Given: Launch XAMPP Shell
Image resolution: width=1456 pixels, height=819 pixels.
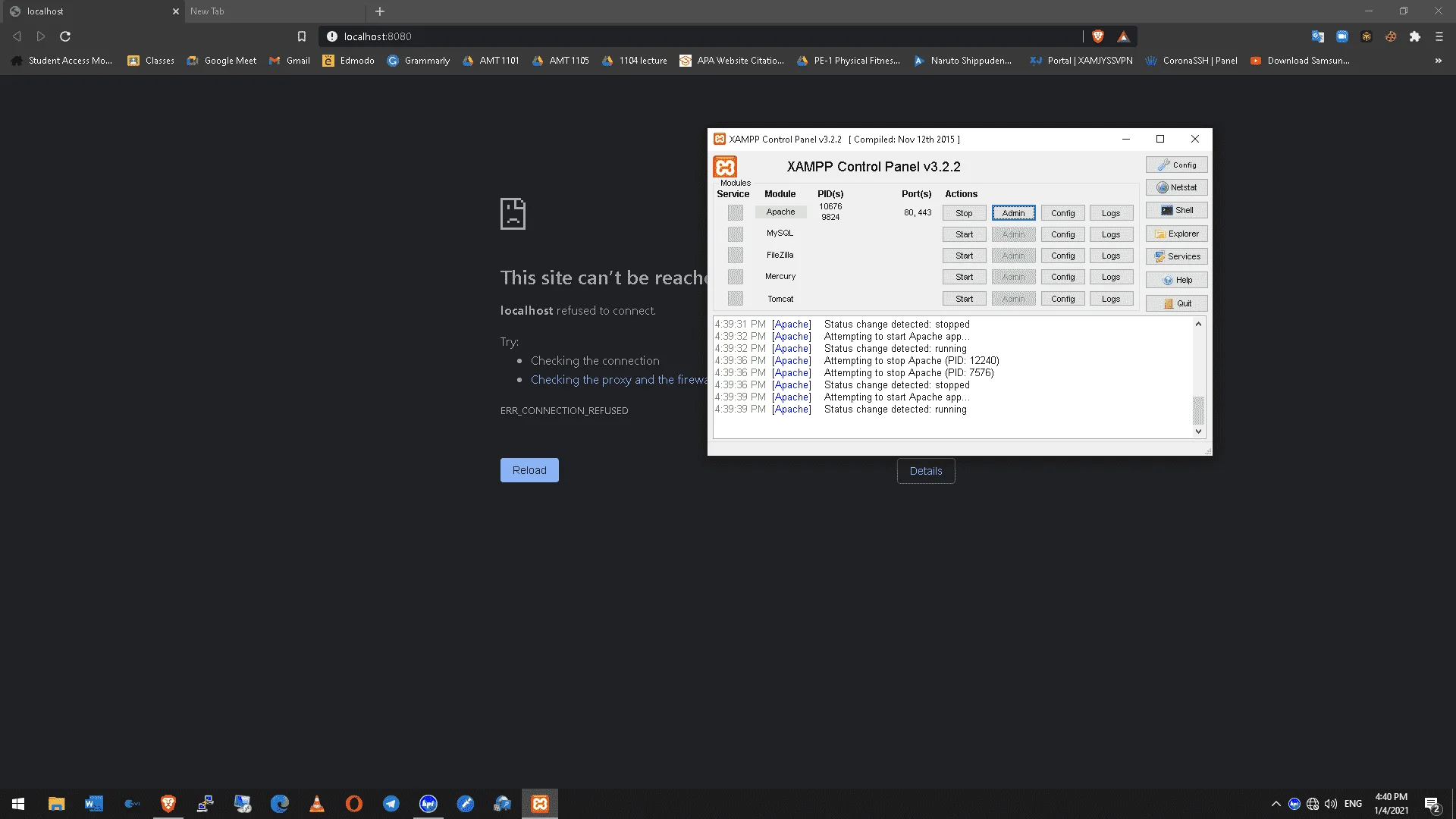Looking at the screenshot, I should 1176,210.
